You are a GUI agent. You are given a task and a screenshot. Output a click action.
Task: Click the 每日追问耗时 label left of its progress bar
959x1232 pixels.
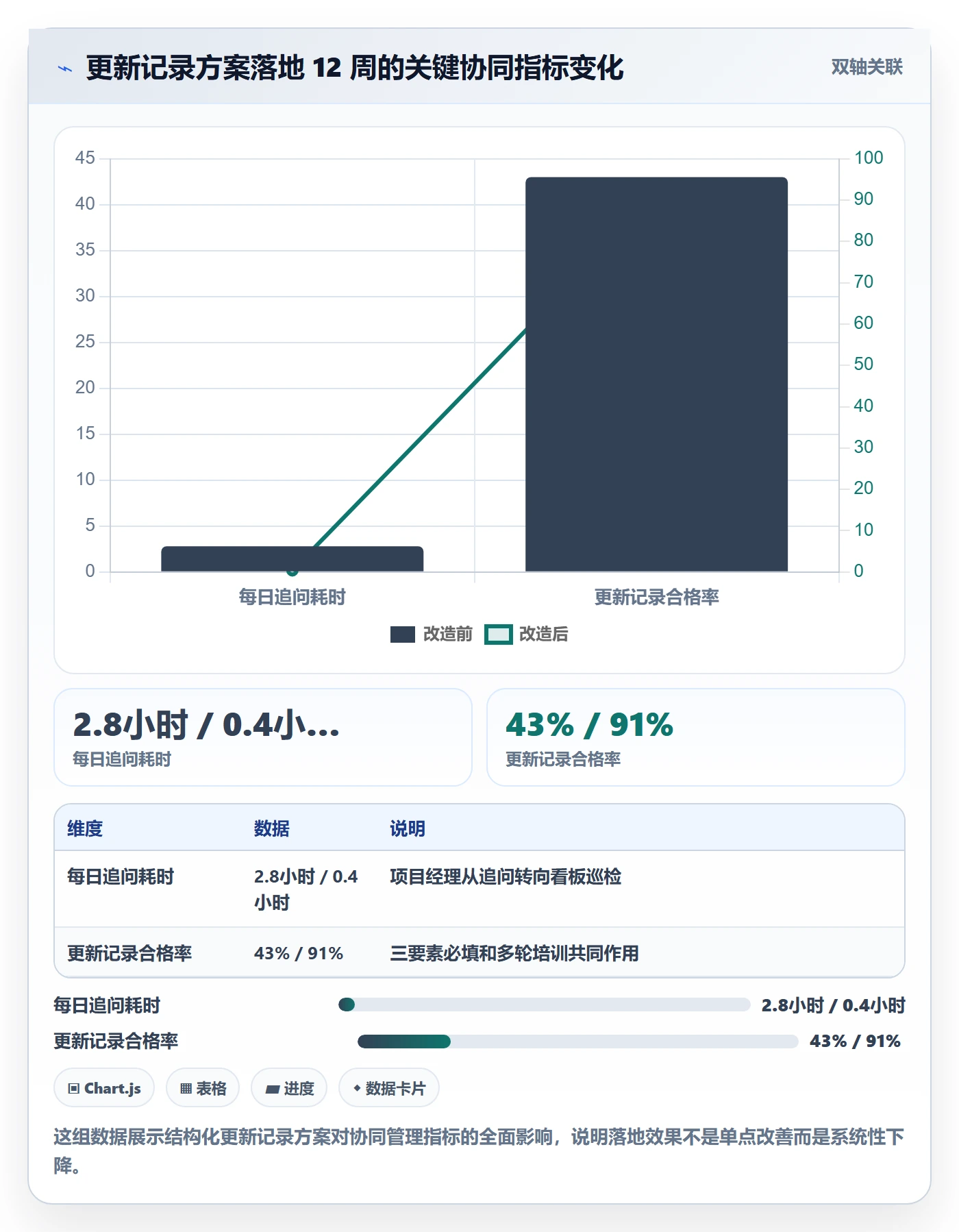point(107,1005)
